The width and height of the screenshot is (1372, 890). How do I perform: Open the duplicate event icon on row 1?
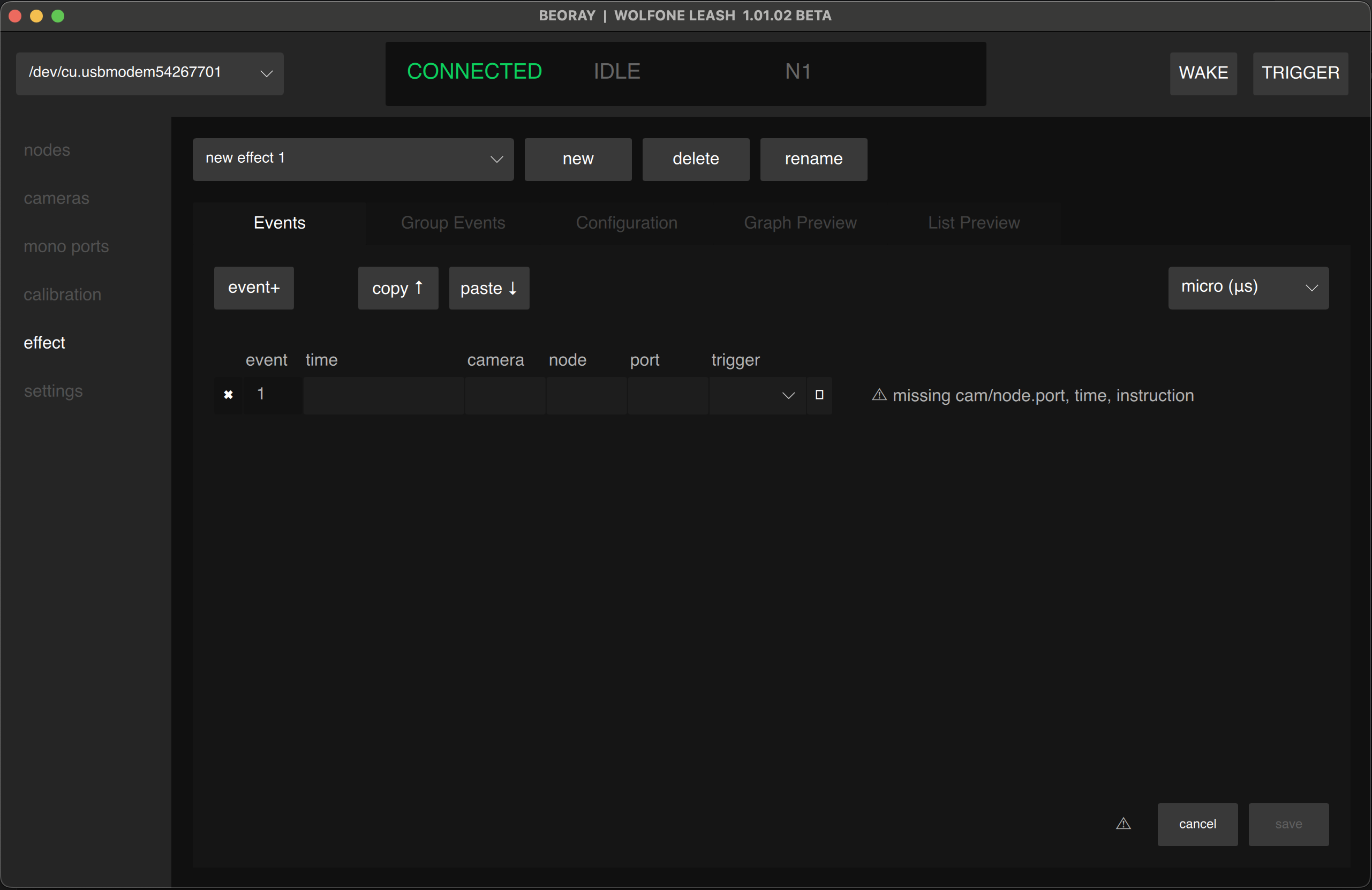pyautogui.click(x=819, y=395)
